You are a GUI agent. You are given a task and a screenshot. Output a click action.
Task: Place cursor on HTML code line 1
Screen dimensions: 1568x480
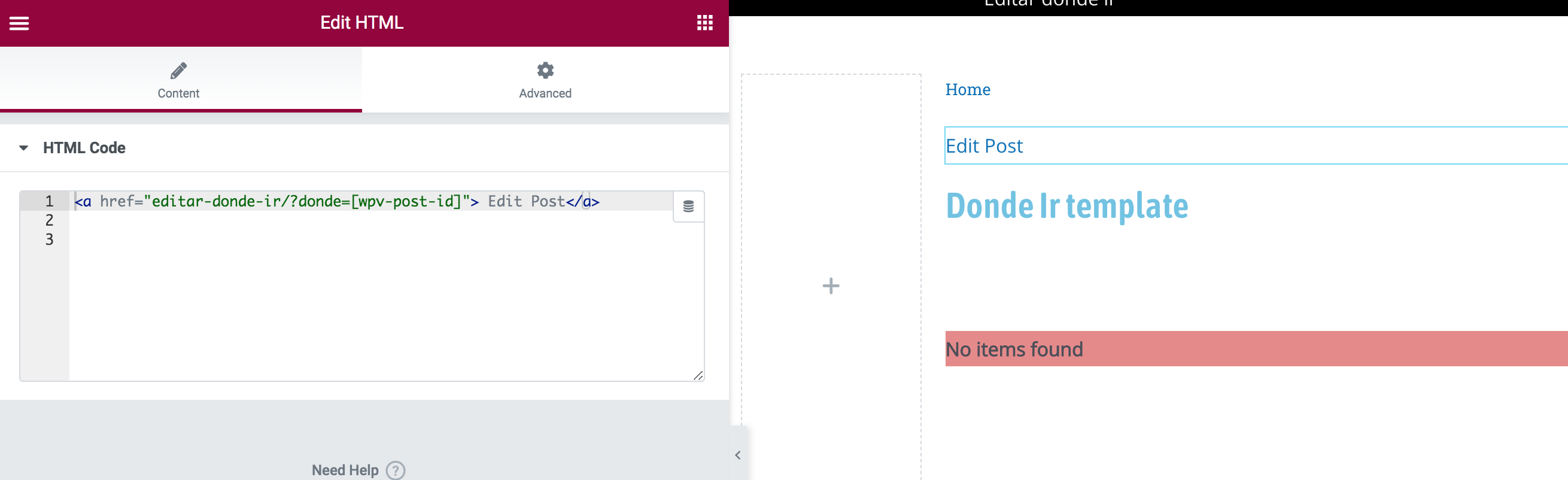click(x=370, y=201)
